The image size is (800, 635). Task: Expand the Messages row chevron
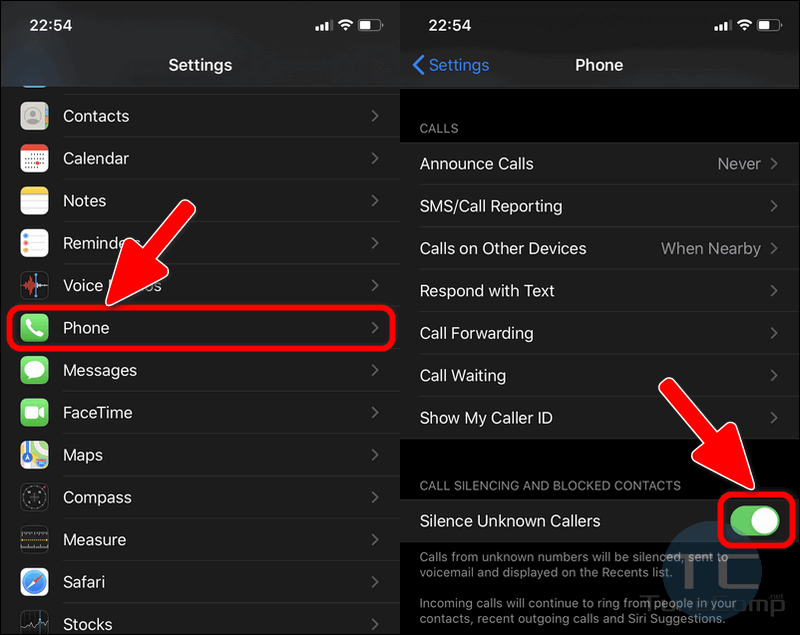pos(375,370)
